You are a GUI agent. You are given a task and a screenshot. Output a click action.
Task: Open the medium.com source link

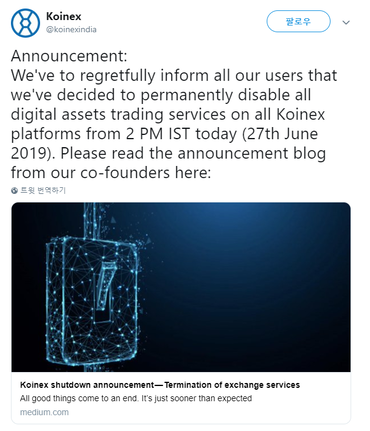(x=44, y=412)
